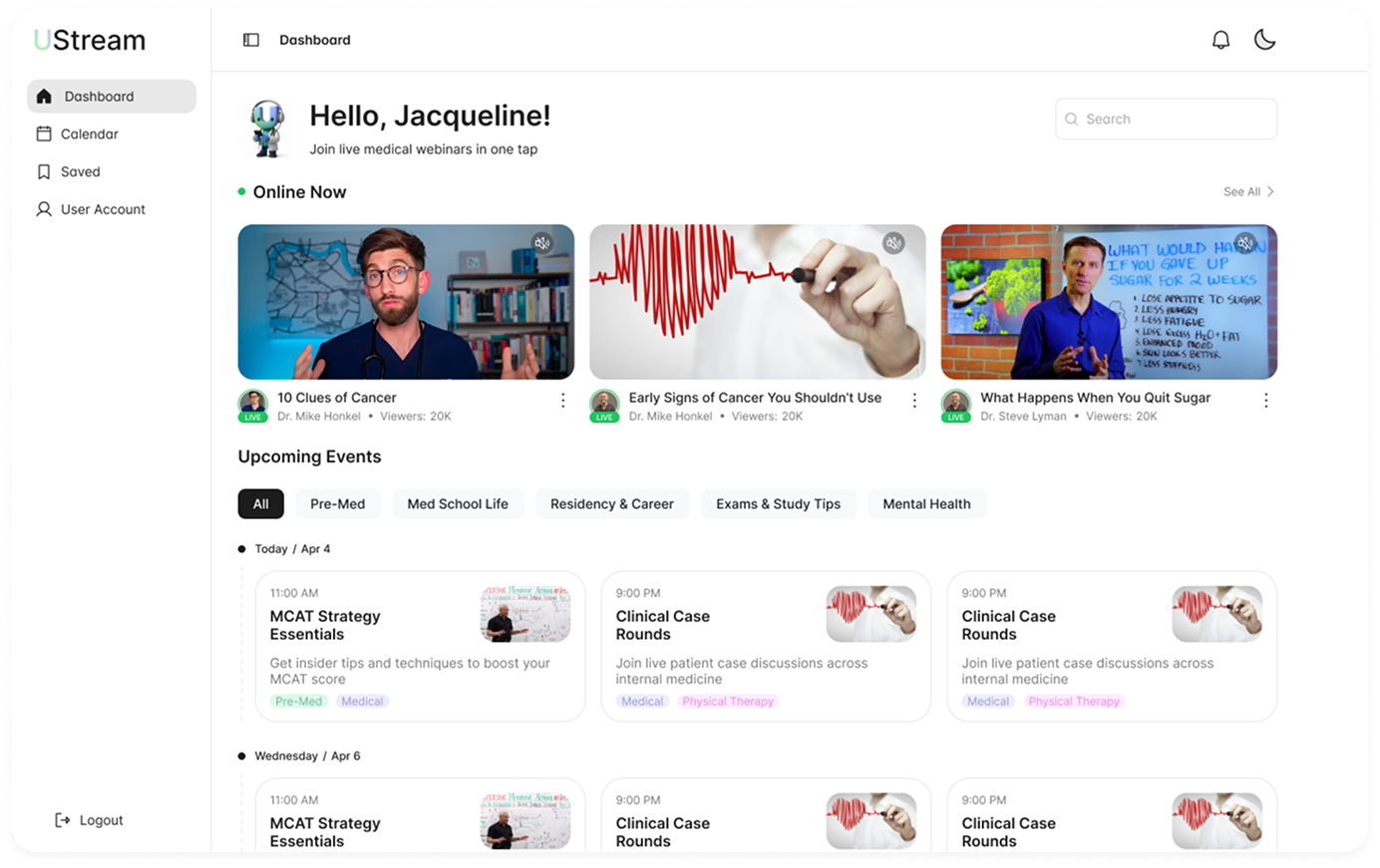Screen dimensions: 1380x868
Task: Select the Mental Health category tab
Action: tap(926, 503)
